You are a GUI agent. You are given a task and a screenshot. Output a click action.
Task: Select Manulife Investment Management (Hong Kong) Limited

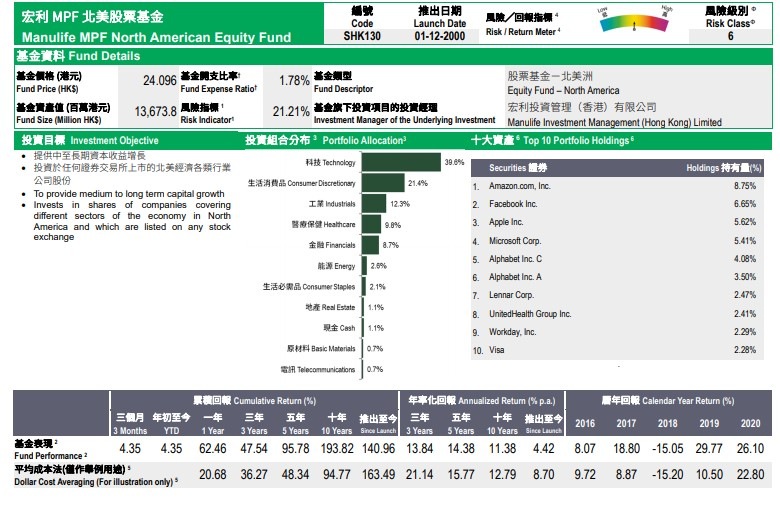coord(614,122)
